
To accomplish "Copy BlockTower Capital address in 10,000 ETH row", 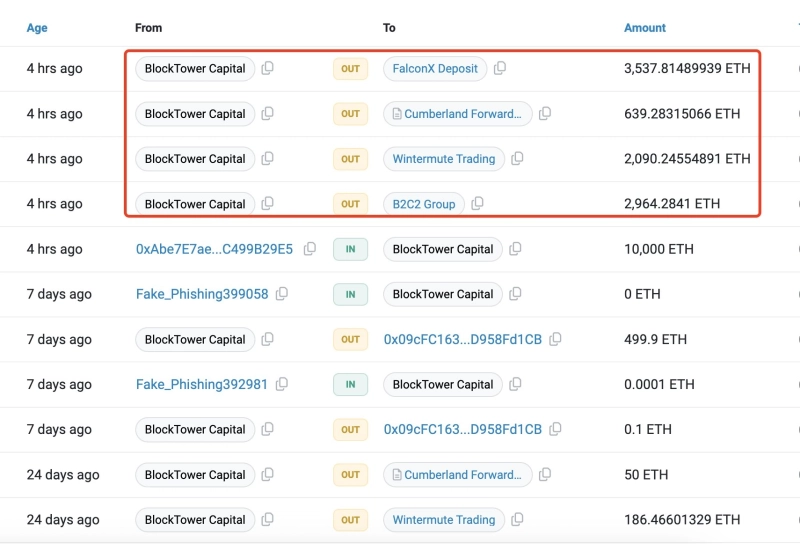I will [x=515, y=249].
